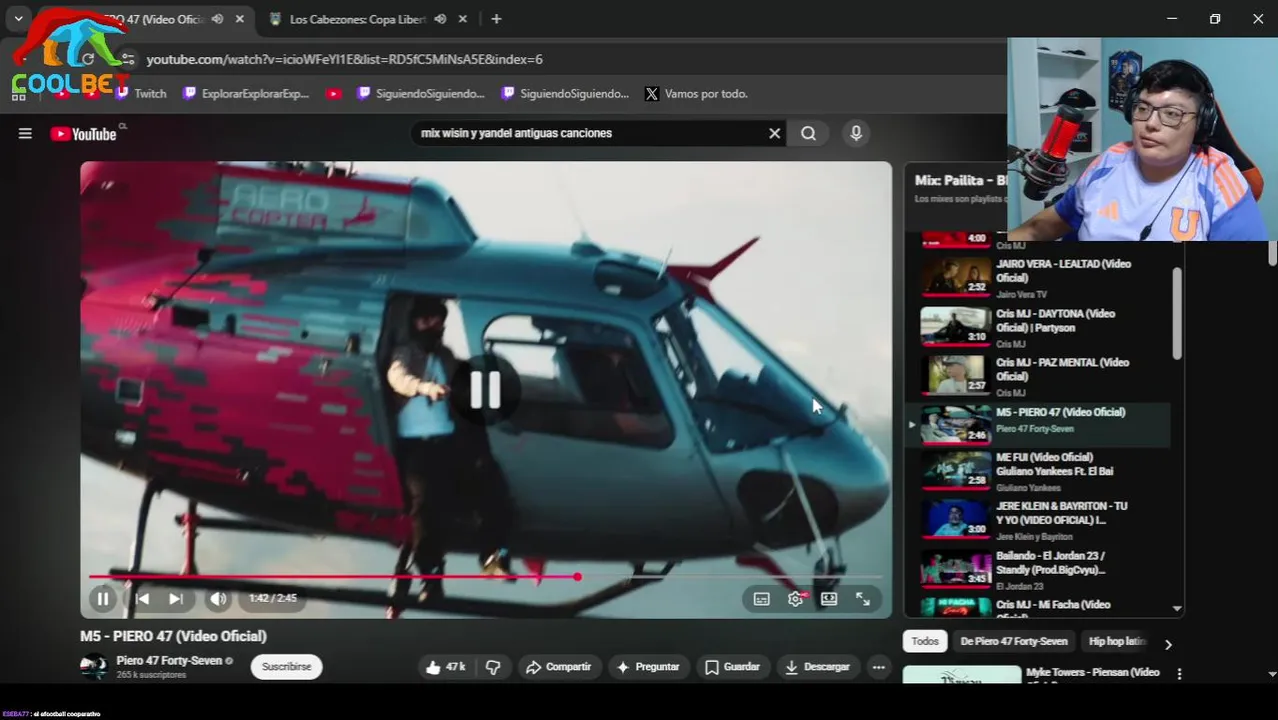The image size is (1278, 720).
Task: Dislike the video
Action: [493, 667]
